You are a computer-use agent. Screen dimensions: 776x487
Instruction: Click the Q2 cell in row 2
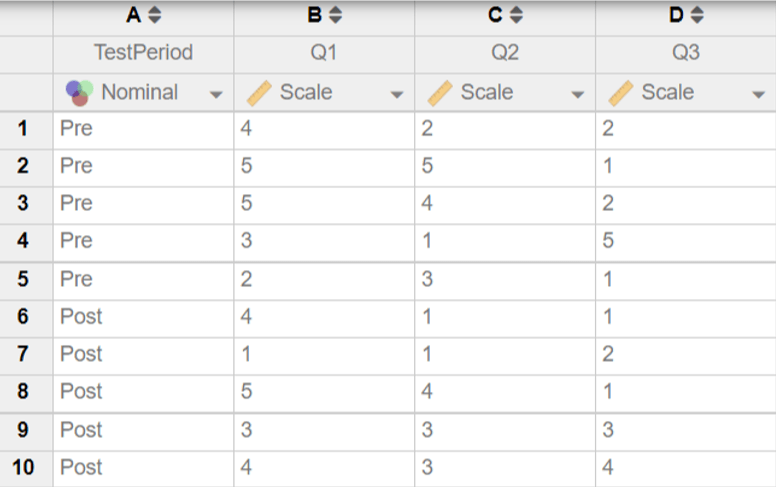[504, 165]
